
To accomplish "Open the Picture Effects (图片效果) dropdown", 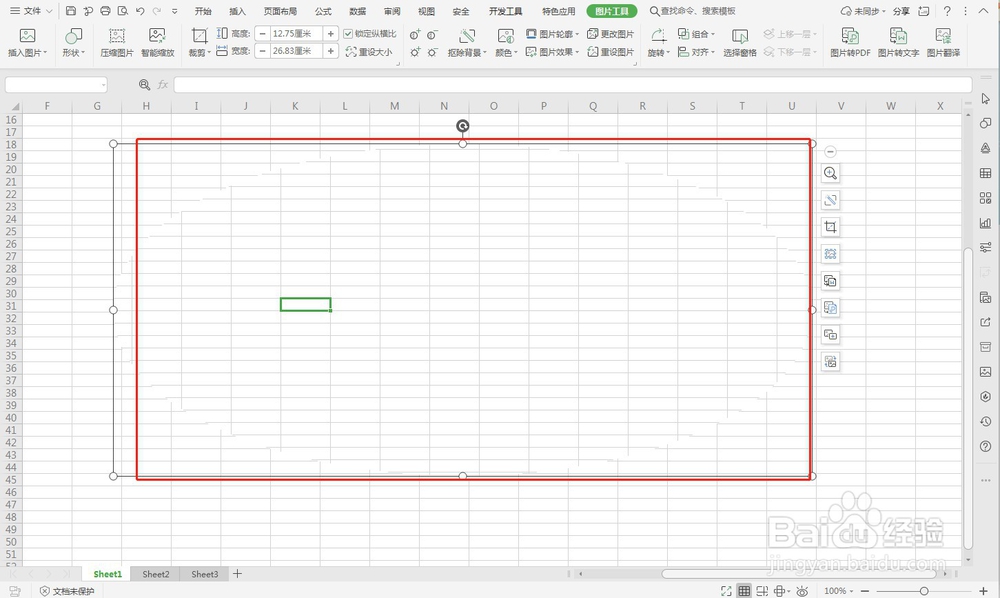I will click(552, 52).
